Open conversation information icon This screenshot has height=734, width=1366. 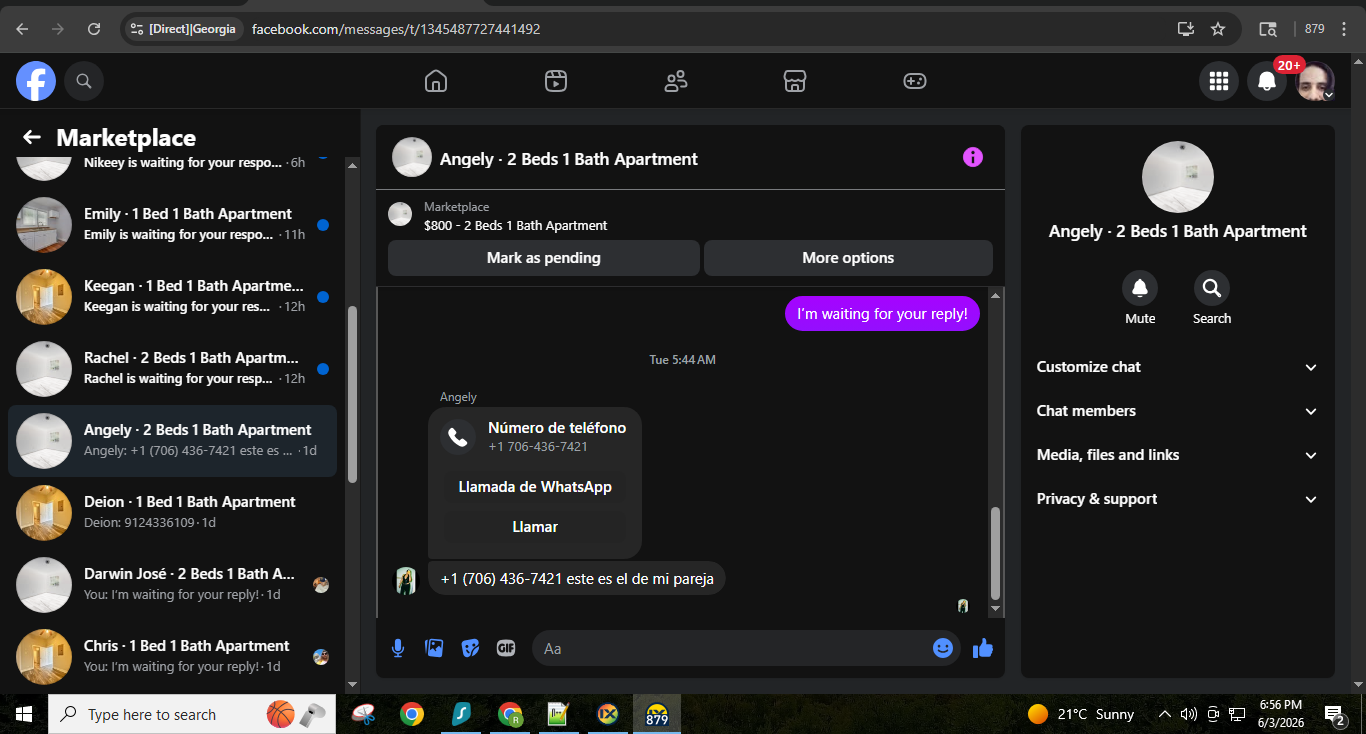(973, 157)
